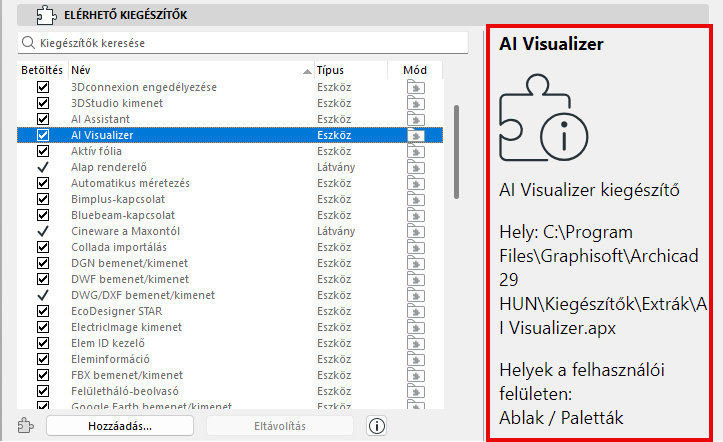Select the Eleminformáció row
This screenshot has height=442, width=723.
(230, 359)
